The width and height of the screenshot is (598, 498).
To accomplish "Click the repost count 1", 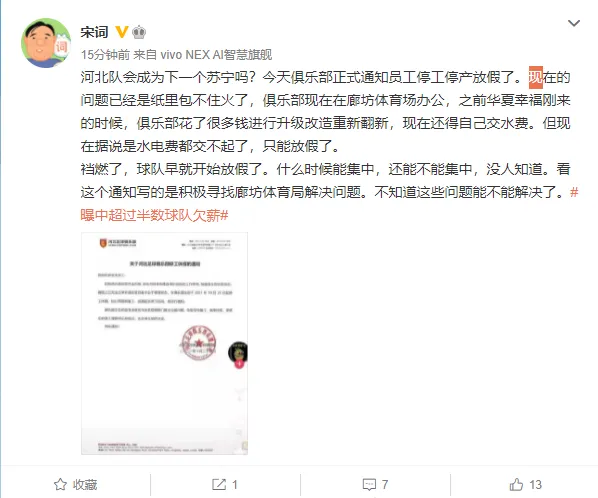I will (235, 485).
